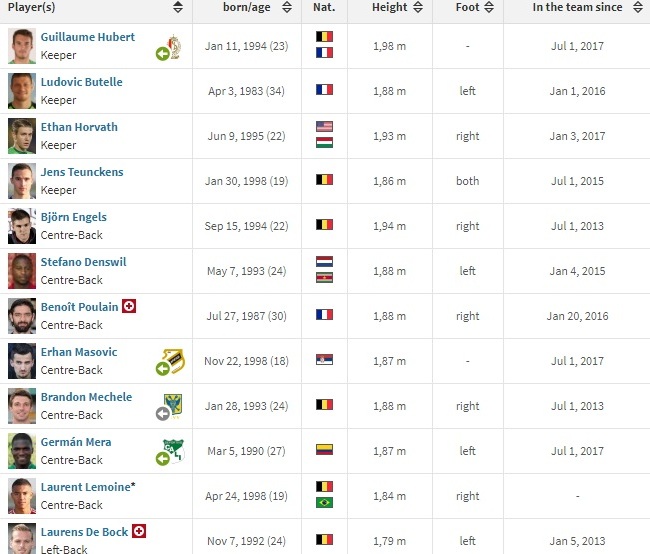Click Laurens De Bock's injury icon
The width and height of the screenshot is (650, 554).
(139, 531)
